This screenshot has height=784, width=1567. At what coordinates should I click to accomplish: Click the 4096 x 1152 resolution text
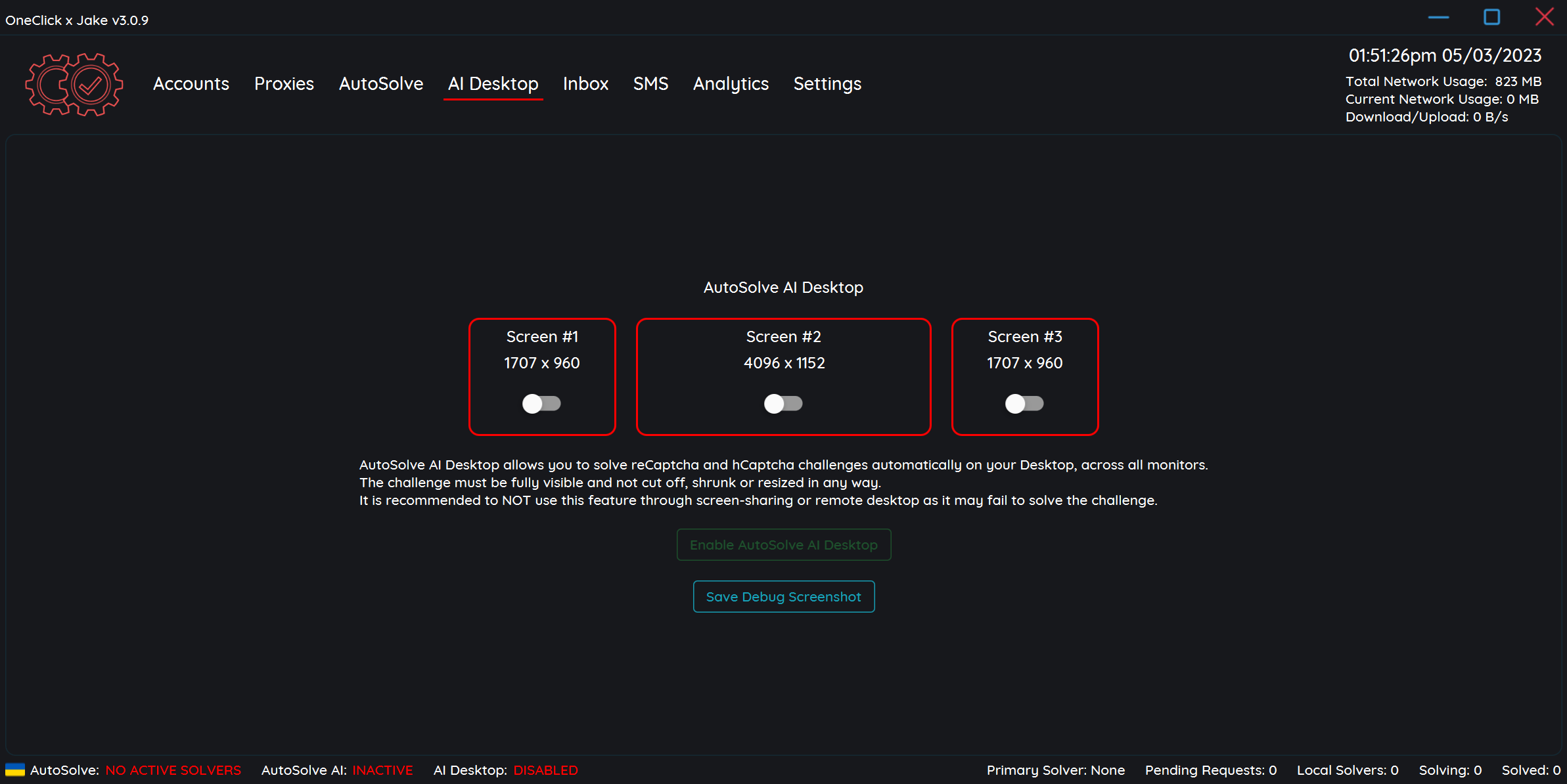click(x=784, y=363)
